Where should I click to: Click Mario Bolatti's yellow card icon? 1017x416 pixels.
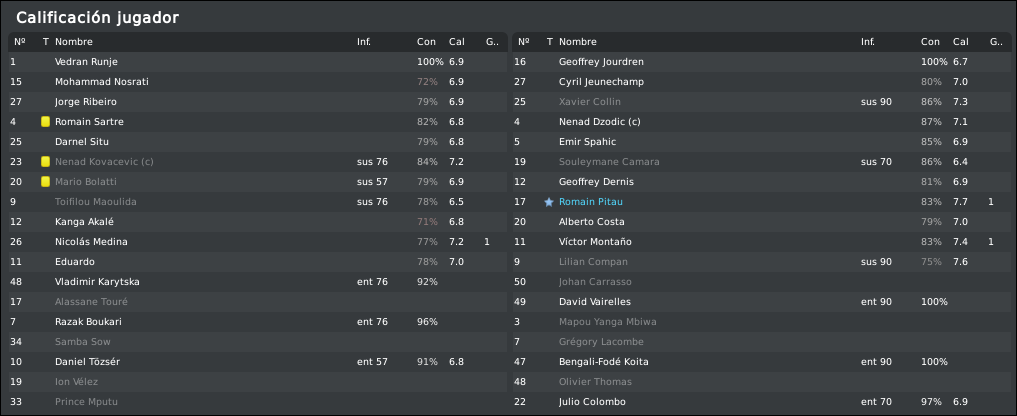45,182
